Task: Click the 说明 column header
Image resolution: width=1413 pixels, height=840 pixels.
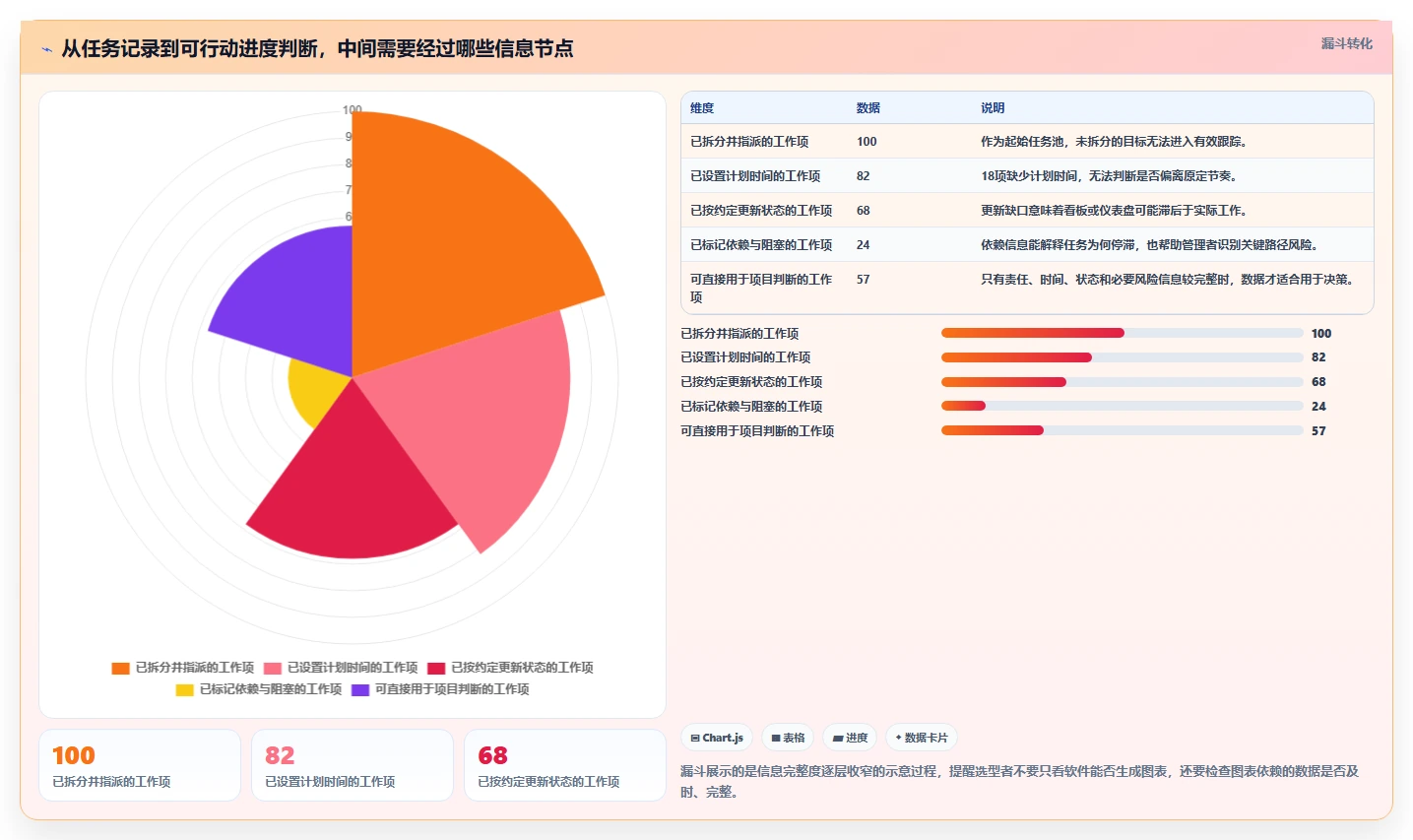Action: (x=993, y=108)
